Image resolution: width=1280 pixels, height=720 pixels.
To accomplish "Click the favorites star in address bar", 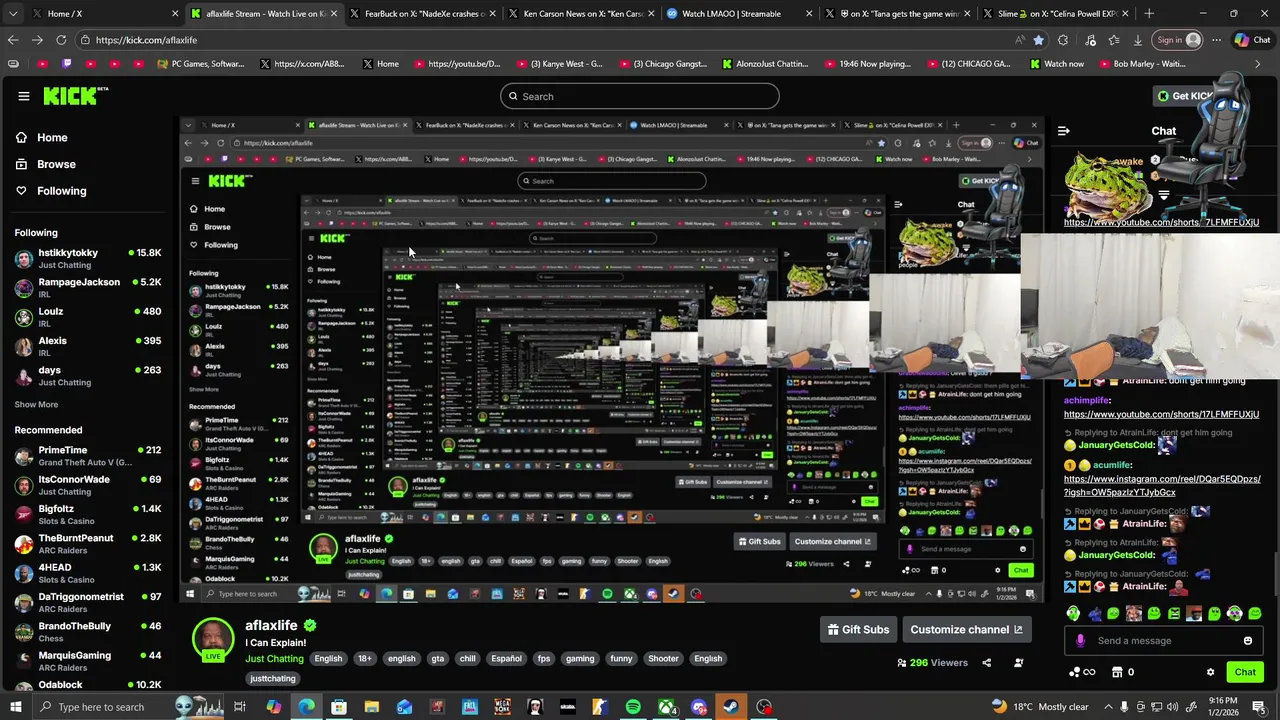I will pyautogui.click(x=1039, y=40).
